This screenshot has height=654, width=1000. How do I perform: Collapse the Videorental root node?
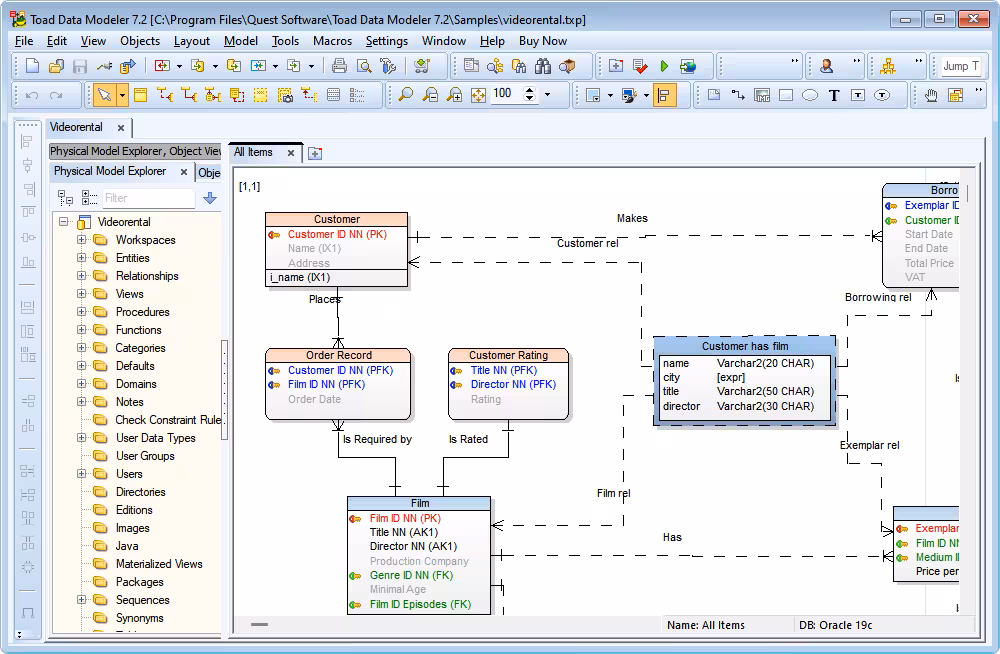click(x=64, y=221)
